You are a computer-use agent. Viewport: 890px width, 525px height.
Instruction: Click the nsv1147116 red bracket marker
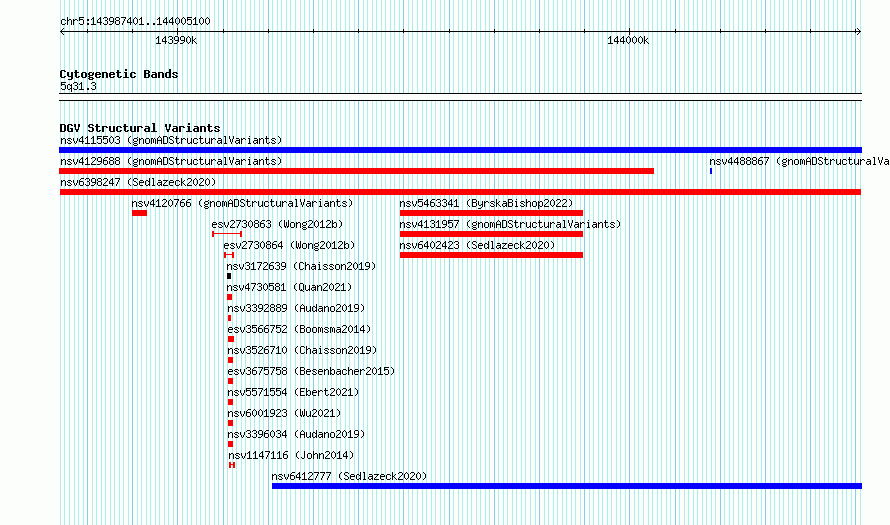pyautogui.click(x=232, y=465)
